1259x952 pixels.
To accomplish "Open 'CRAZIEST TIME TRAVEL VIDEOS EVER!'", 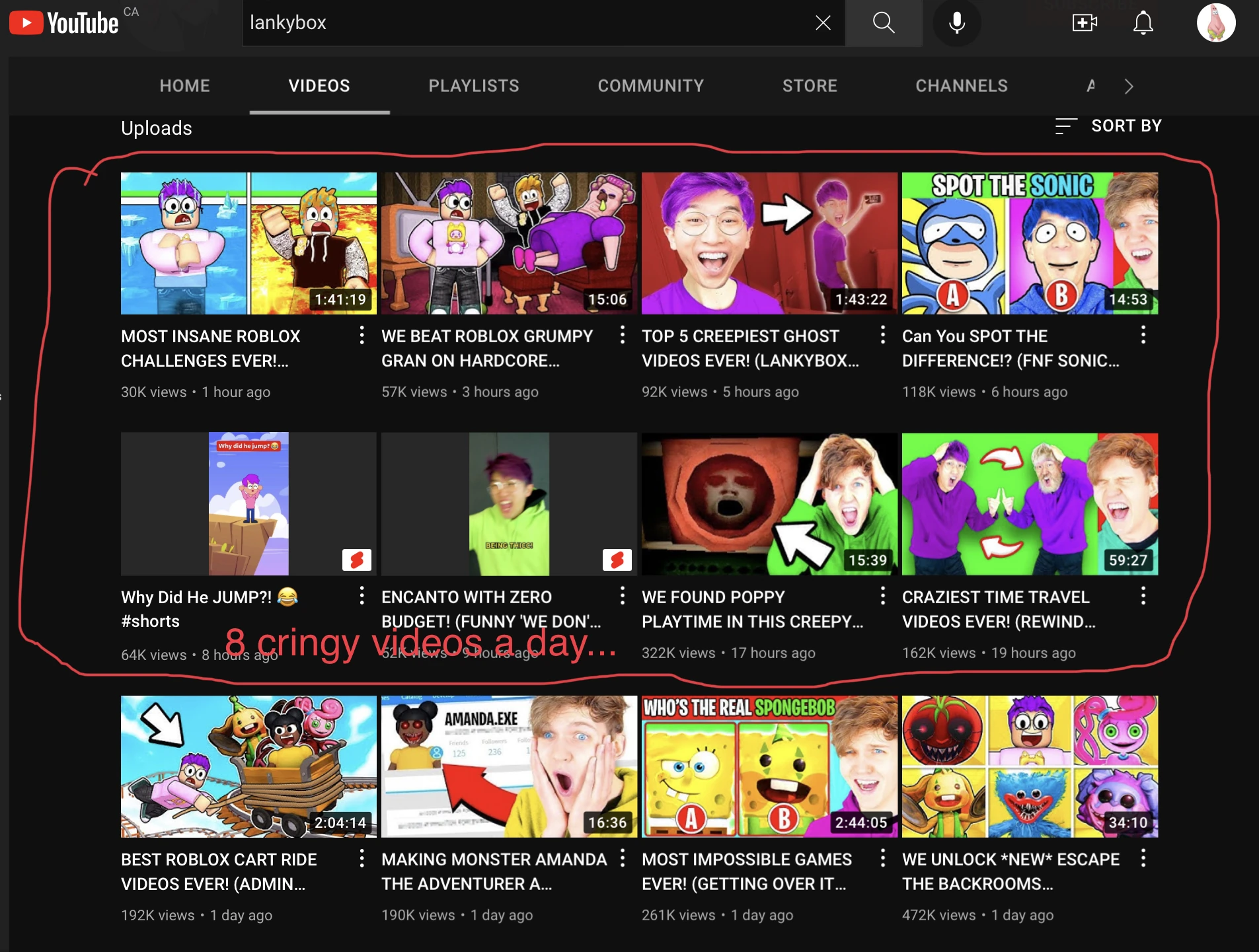I will click(x=1029, y=503).
